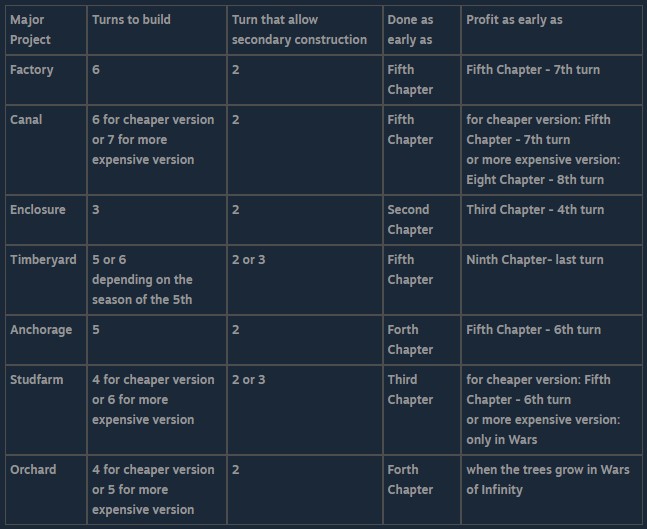Click Enclosure's "Third Chapter - 4th turn" cell
647x529 pixels.
pyautogui.click(x=535, y=210)
